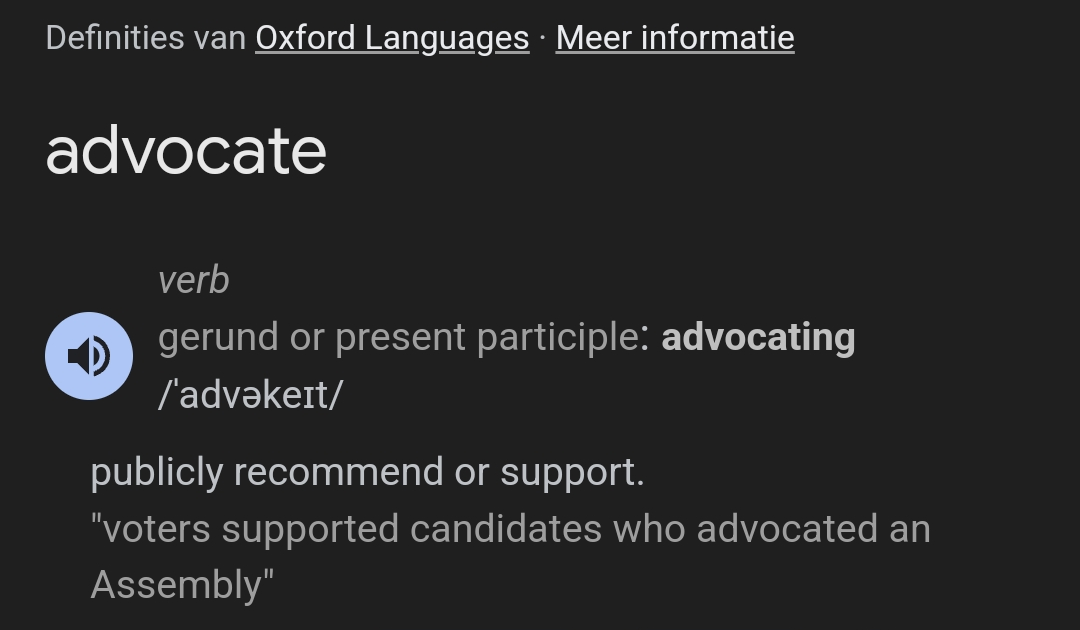Screen dimensions: 1080x630
Task: Click the headword "advocate"
Action: (186, 151)
